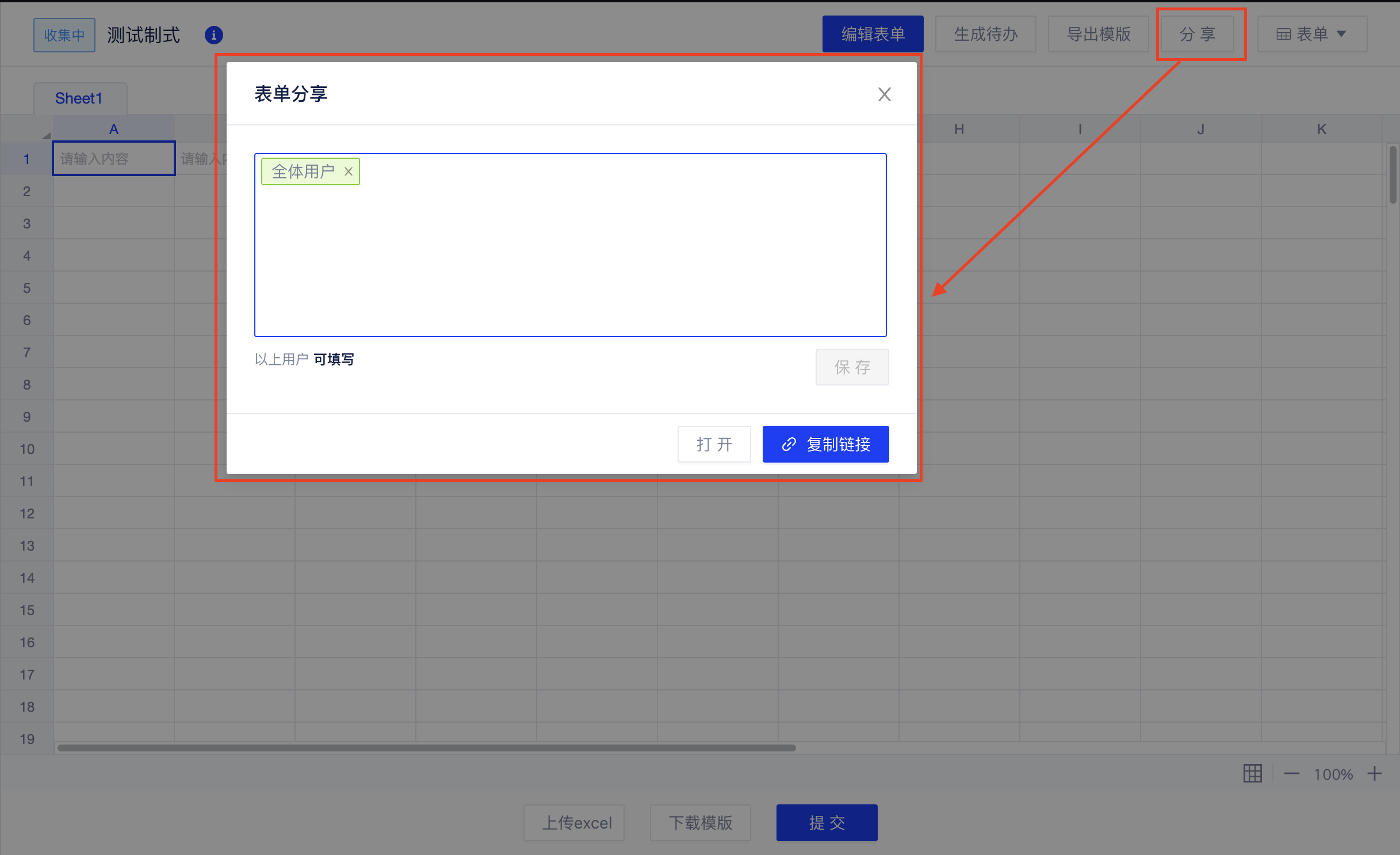The width and height of the screenshot is (1400, 855).
Task: Click the 打开 button
Action: click(714, 444)
